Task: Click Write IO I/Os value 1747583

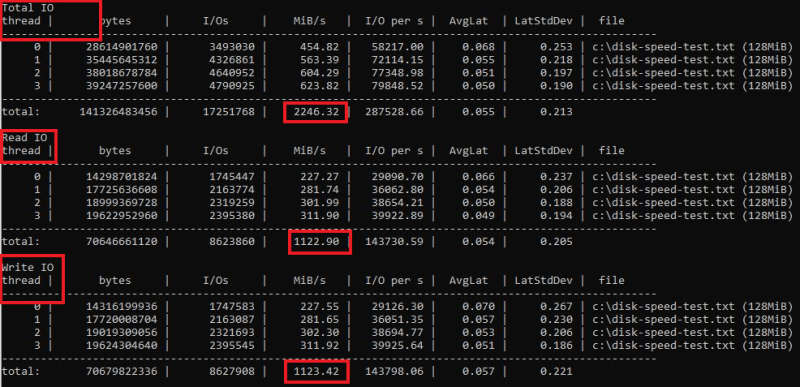Action: click(231, 307)
